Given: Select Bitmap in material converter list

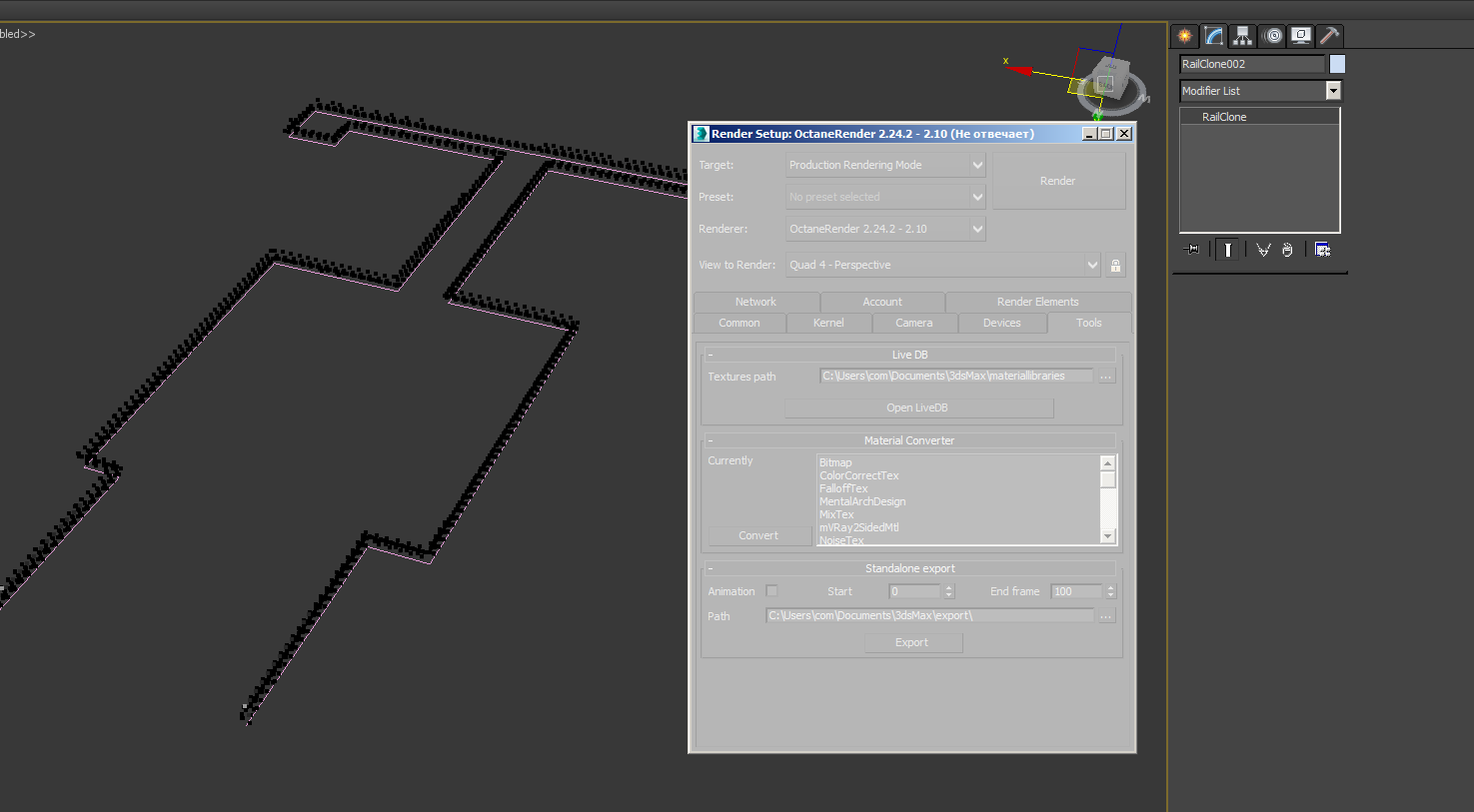Looking at the screenshot, I should click(x=835, y=462).
